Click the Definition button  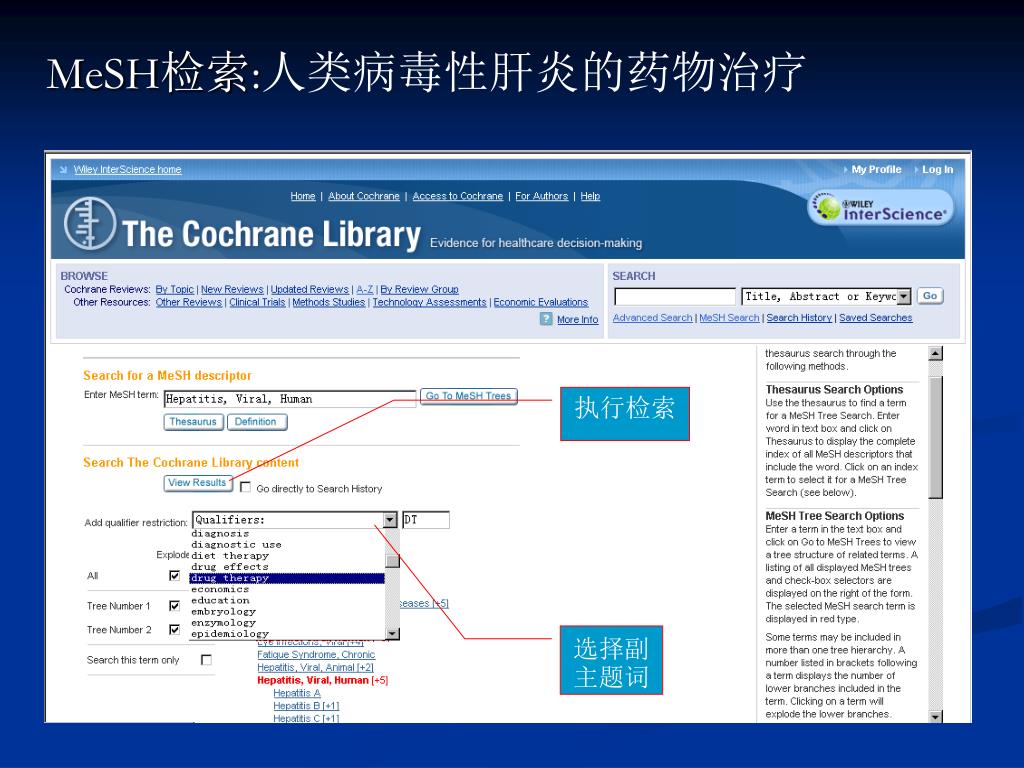click(x=255, y=422)
